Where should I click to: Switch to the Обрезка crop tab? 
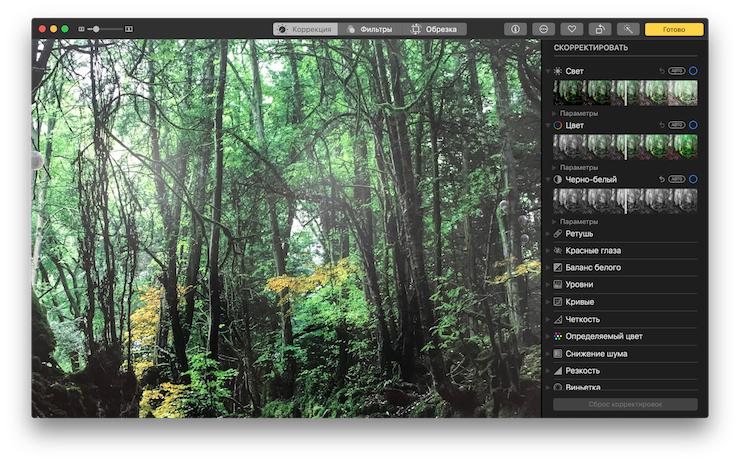coord(434,29)
